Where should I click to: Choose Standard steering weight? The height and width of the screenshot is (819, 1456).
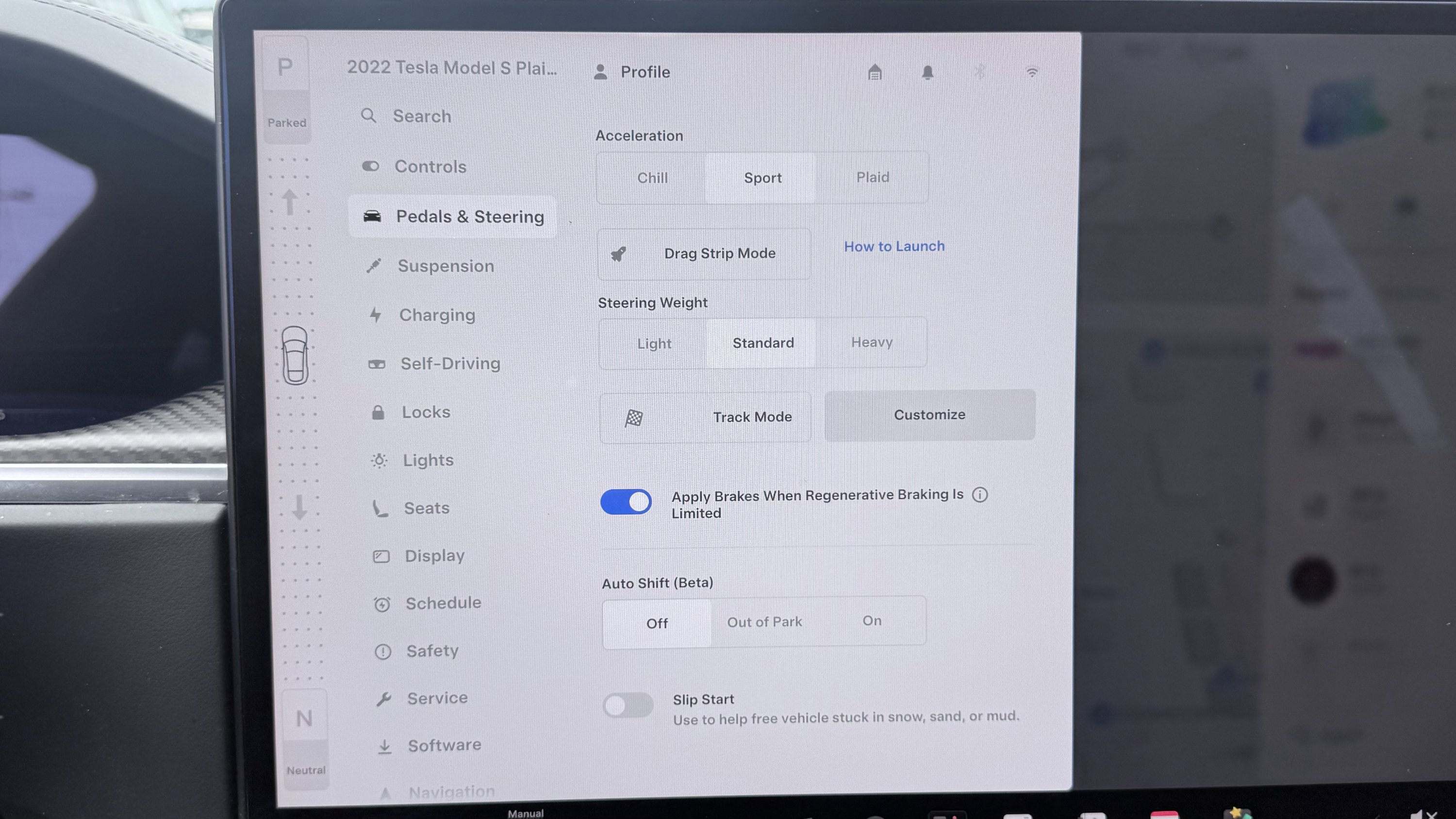[763, 343]
